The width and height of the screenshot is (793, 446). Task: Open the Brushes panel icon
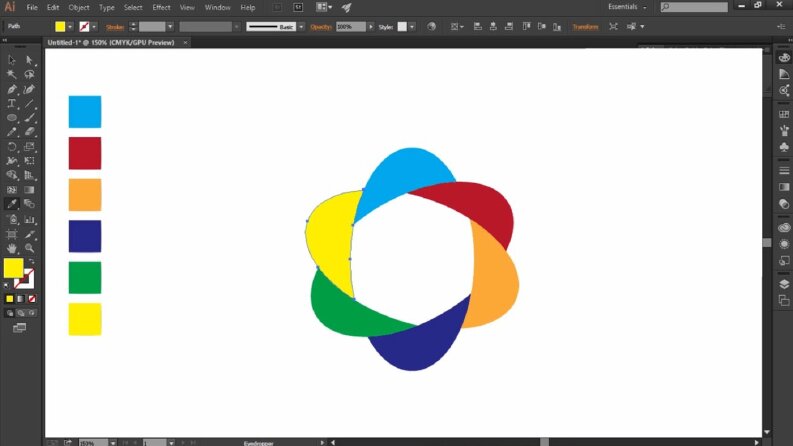(784, 130)
